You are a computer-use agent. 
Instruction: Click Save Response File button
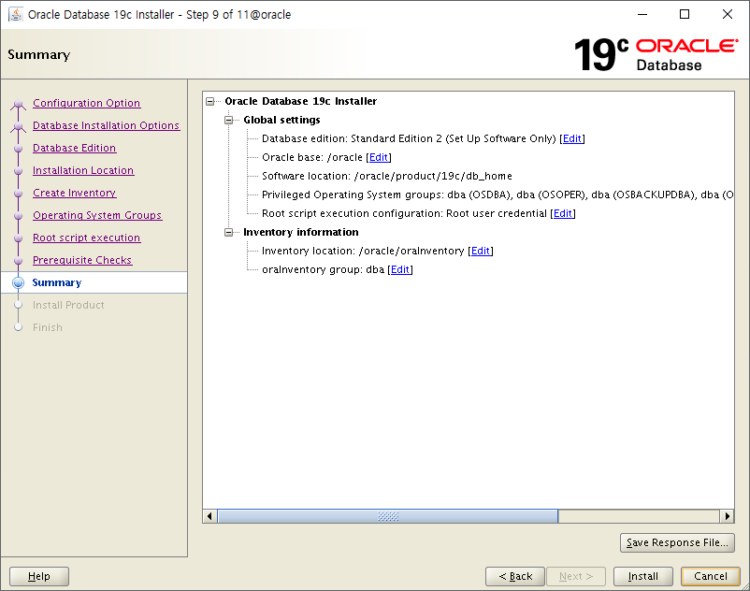coord(677,543)
